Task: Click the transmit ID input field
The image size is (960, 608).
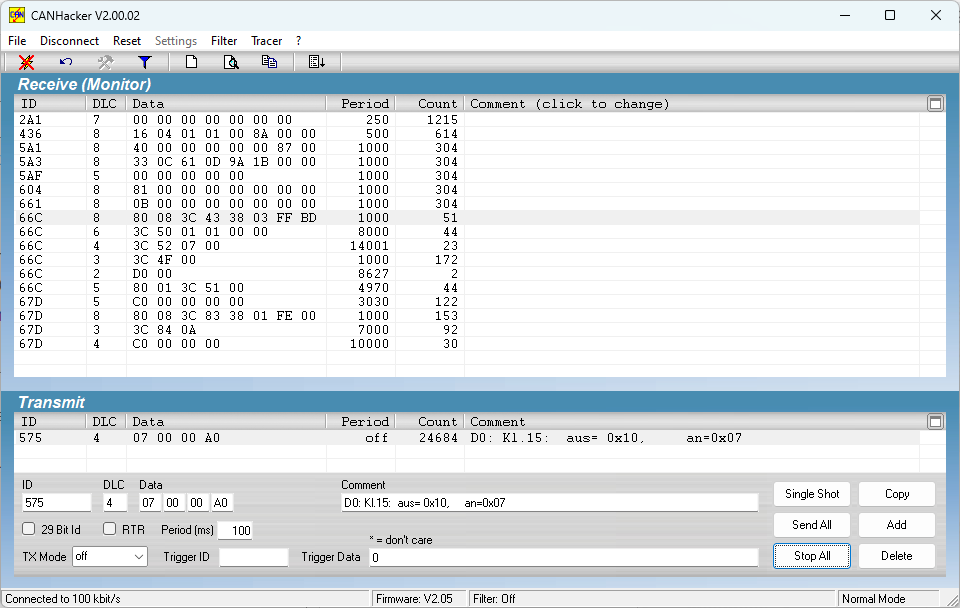Action: 56,503
